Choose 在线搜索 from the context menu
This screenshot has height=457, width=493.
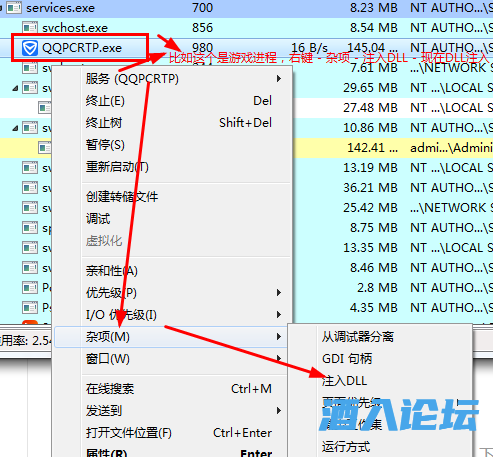point(172,389)
